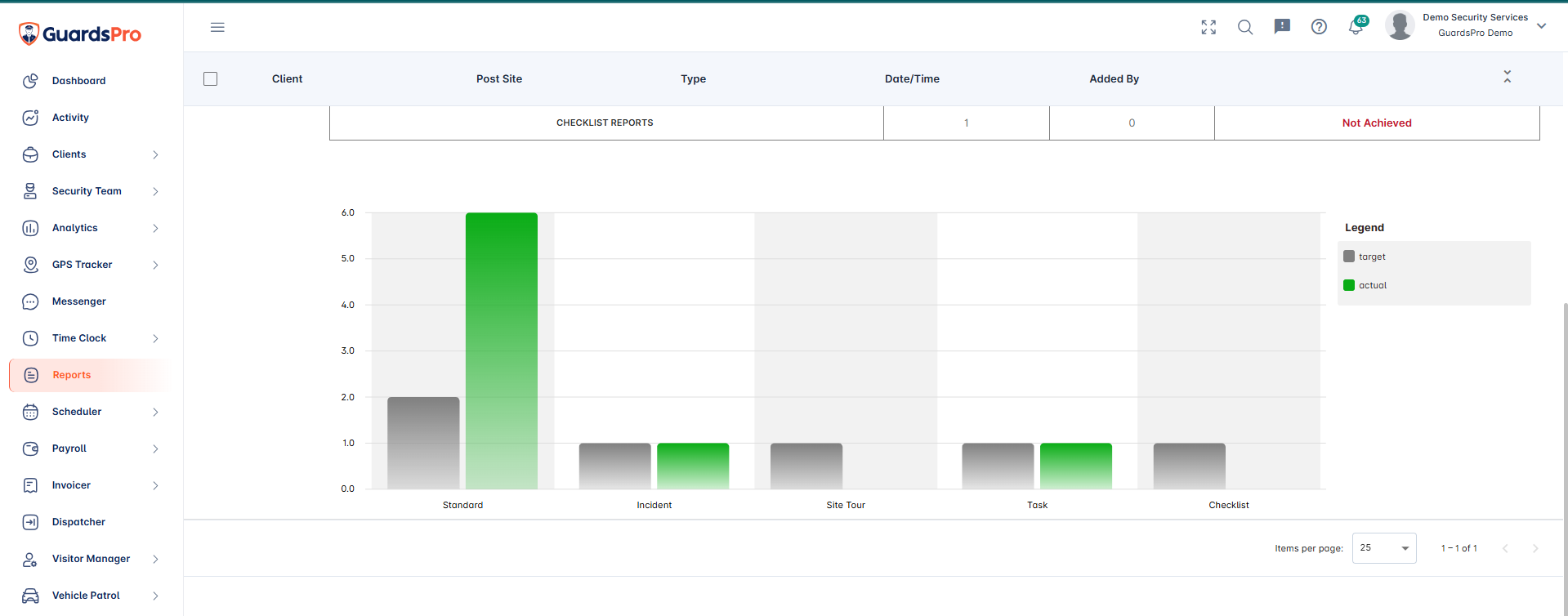Screen dimensions: 1568x616
Task: Click the Visitor Manager person icon
Action: pos(30,559)
